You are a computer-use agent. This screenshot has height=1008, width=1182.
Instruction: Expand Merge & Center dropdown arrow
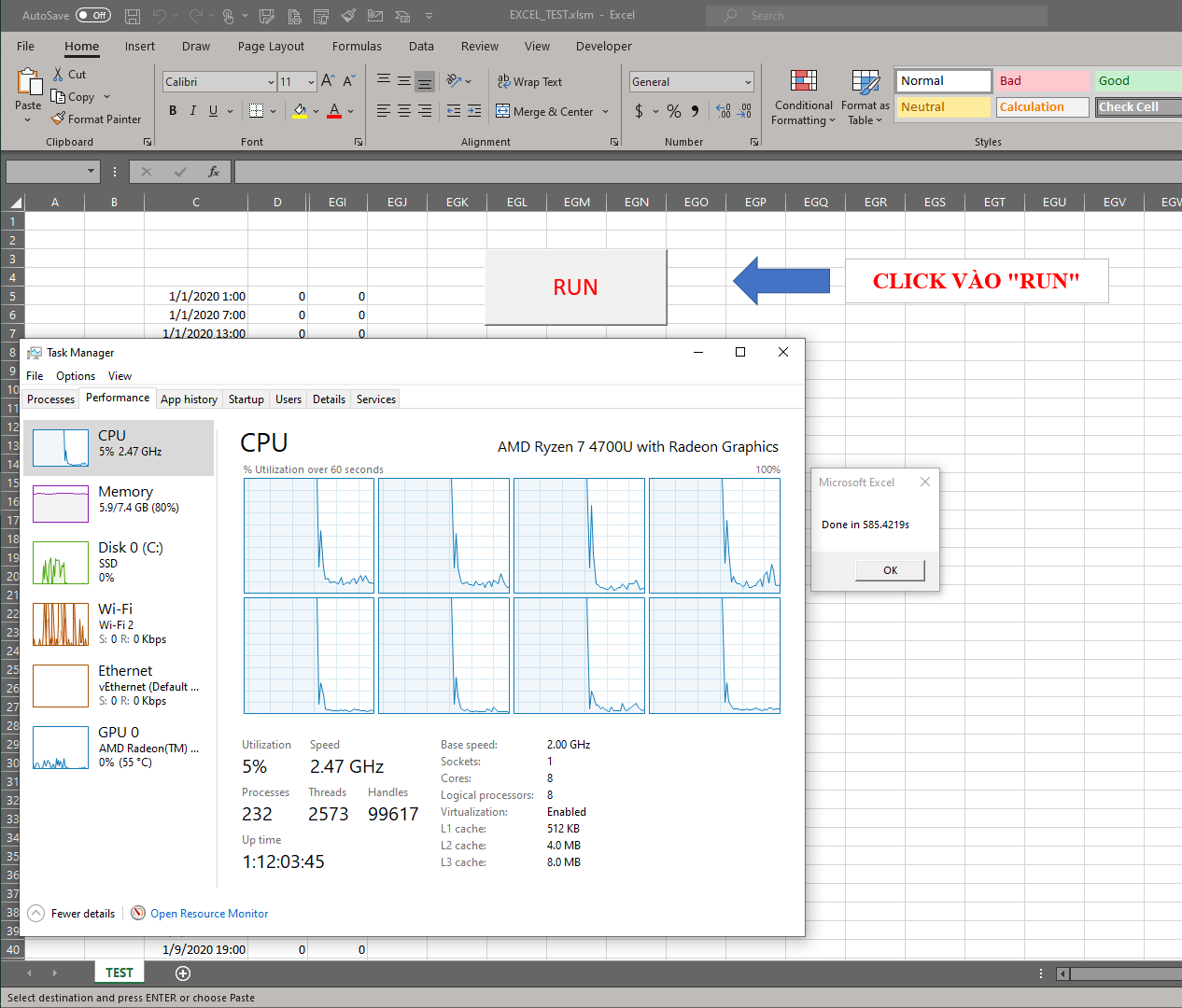[x=605, y=111]
